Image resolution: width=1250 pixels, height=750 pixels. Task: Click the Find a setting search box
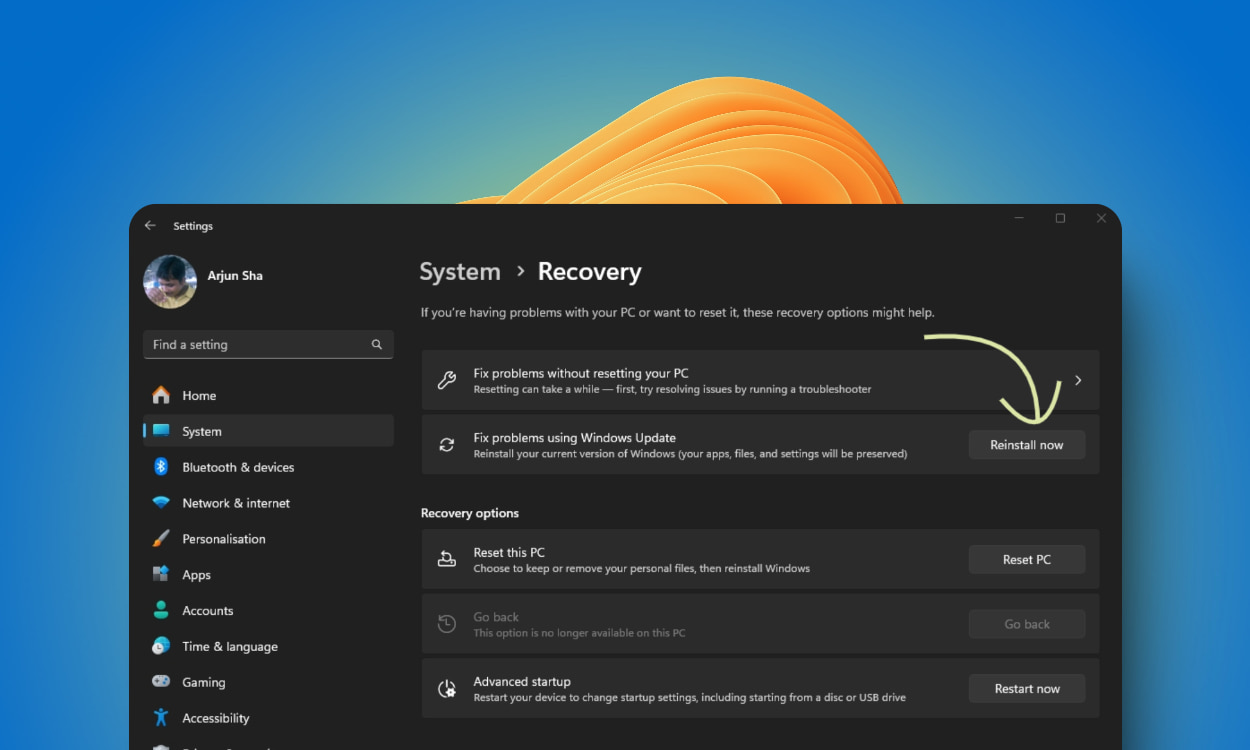(268, 344)
